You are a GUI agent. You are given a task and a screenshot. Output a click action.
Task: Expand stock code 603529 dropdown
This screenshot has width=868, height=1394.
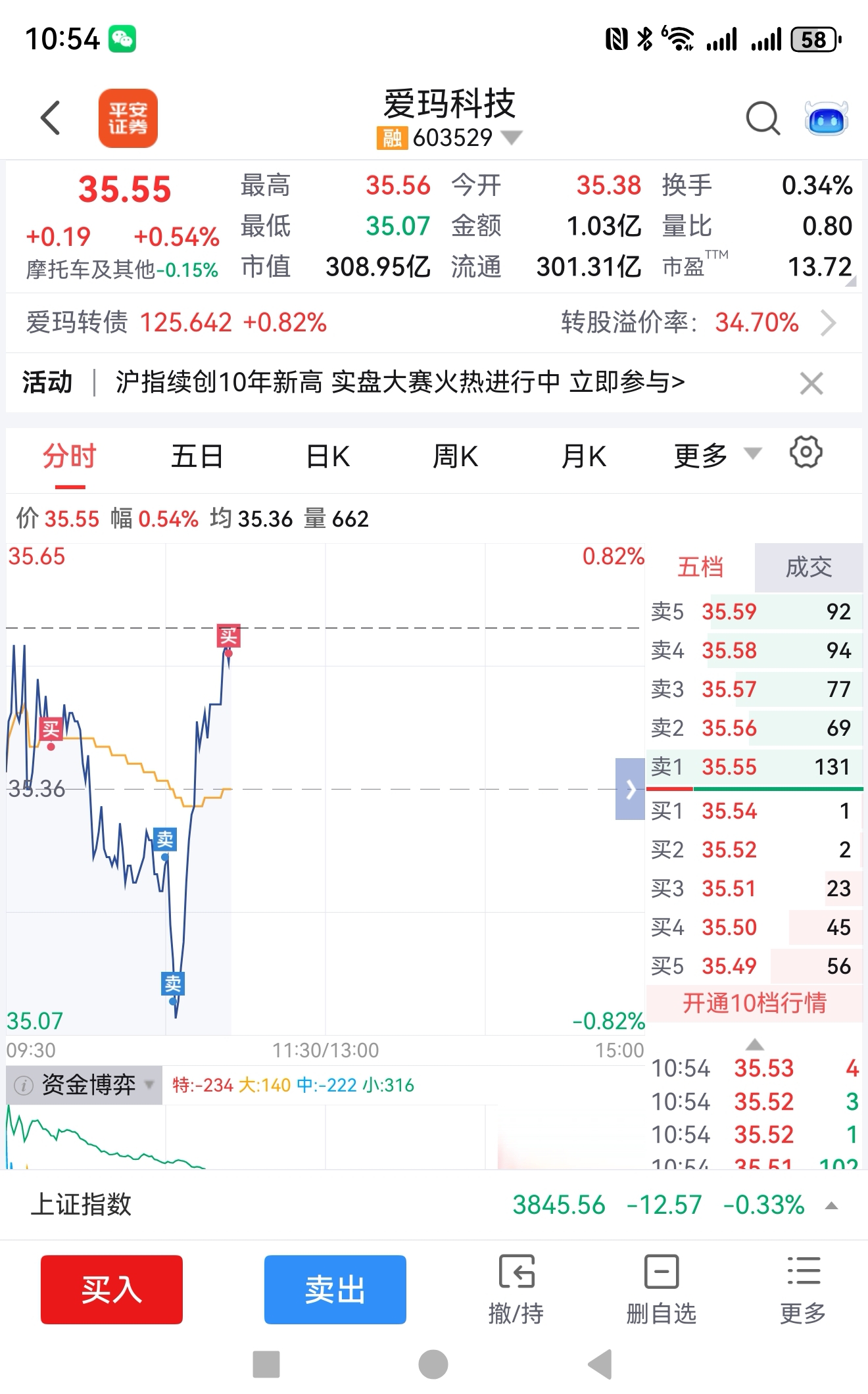(512, 138)
